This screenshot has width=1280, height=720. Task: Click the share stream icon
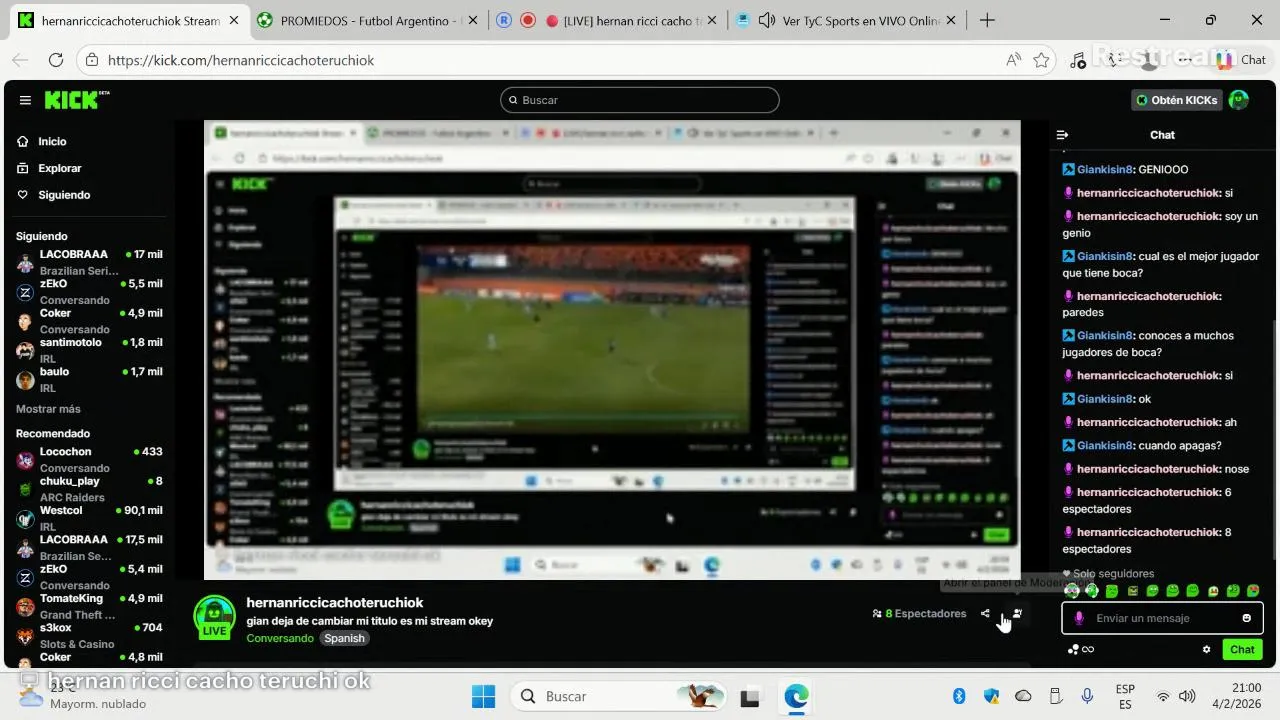pyautogui.click(x=985, y=614)
